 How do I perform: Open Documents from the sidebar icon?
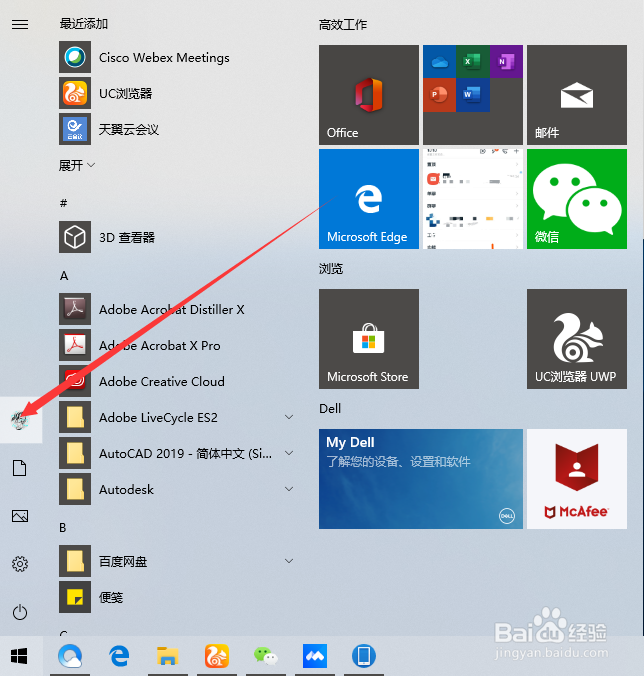coord(20,468)
